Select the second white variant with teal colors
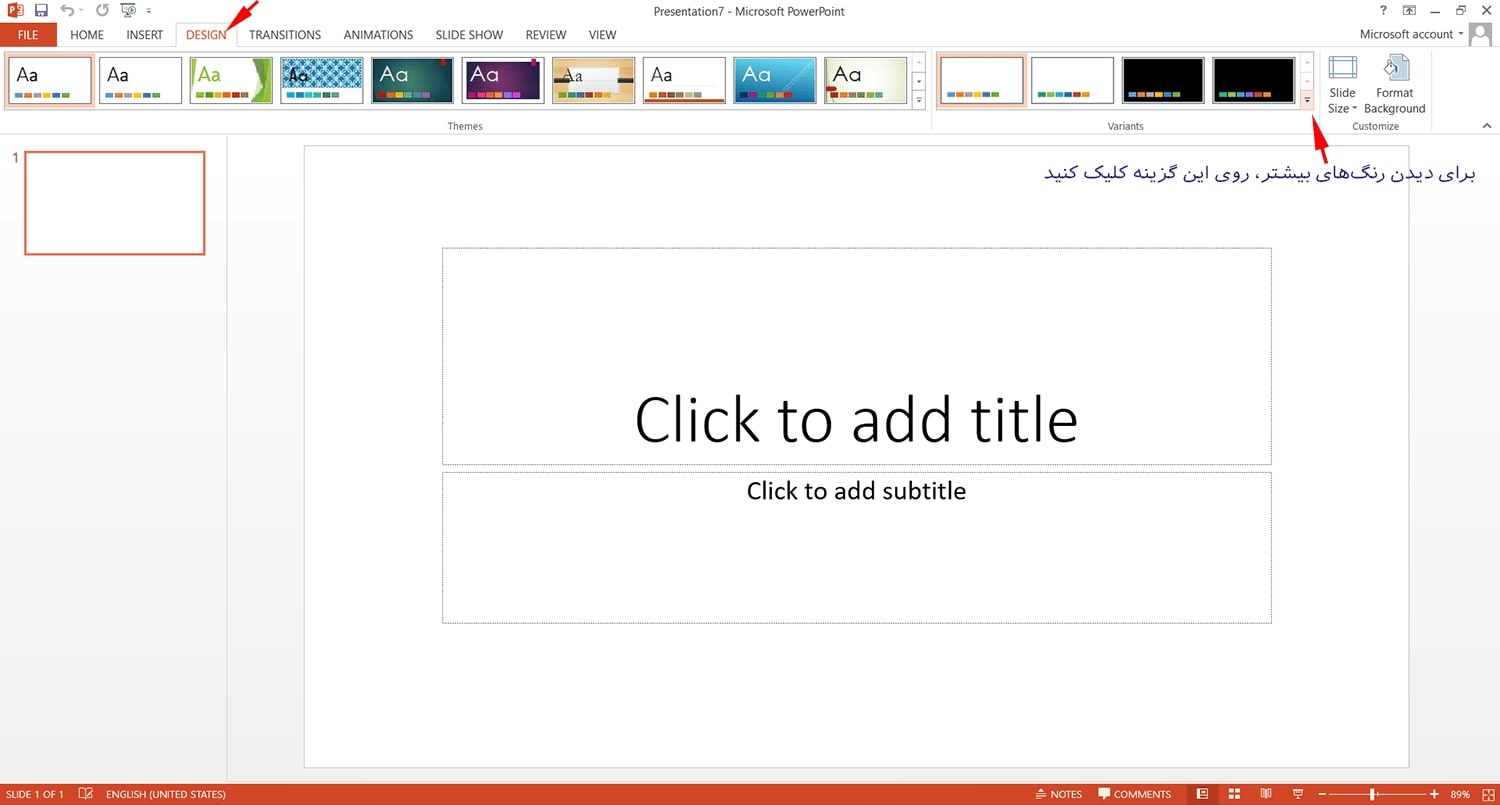This screenshot has height=805, width=1500. point(1072,80)
